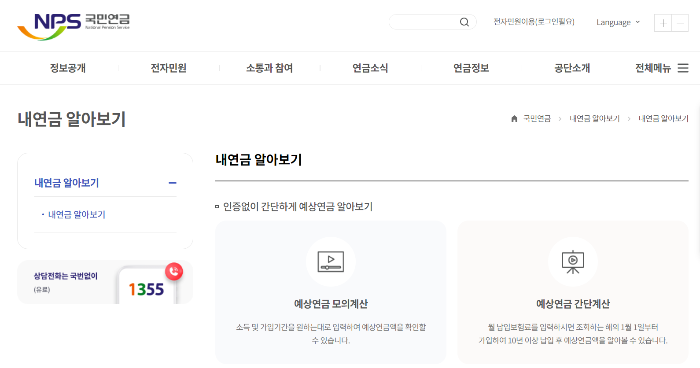The width and height of the screenshot is (700, 368).
Task: Click 모의계산 card description text
Action: coord(331,334)
